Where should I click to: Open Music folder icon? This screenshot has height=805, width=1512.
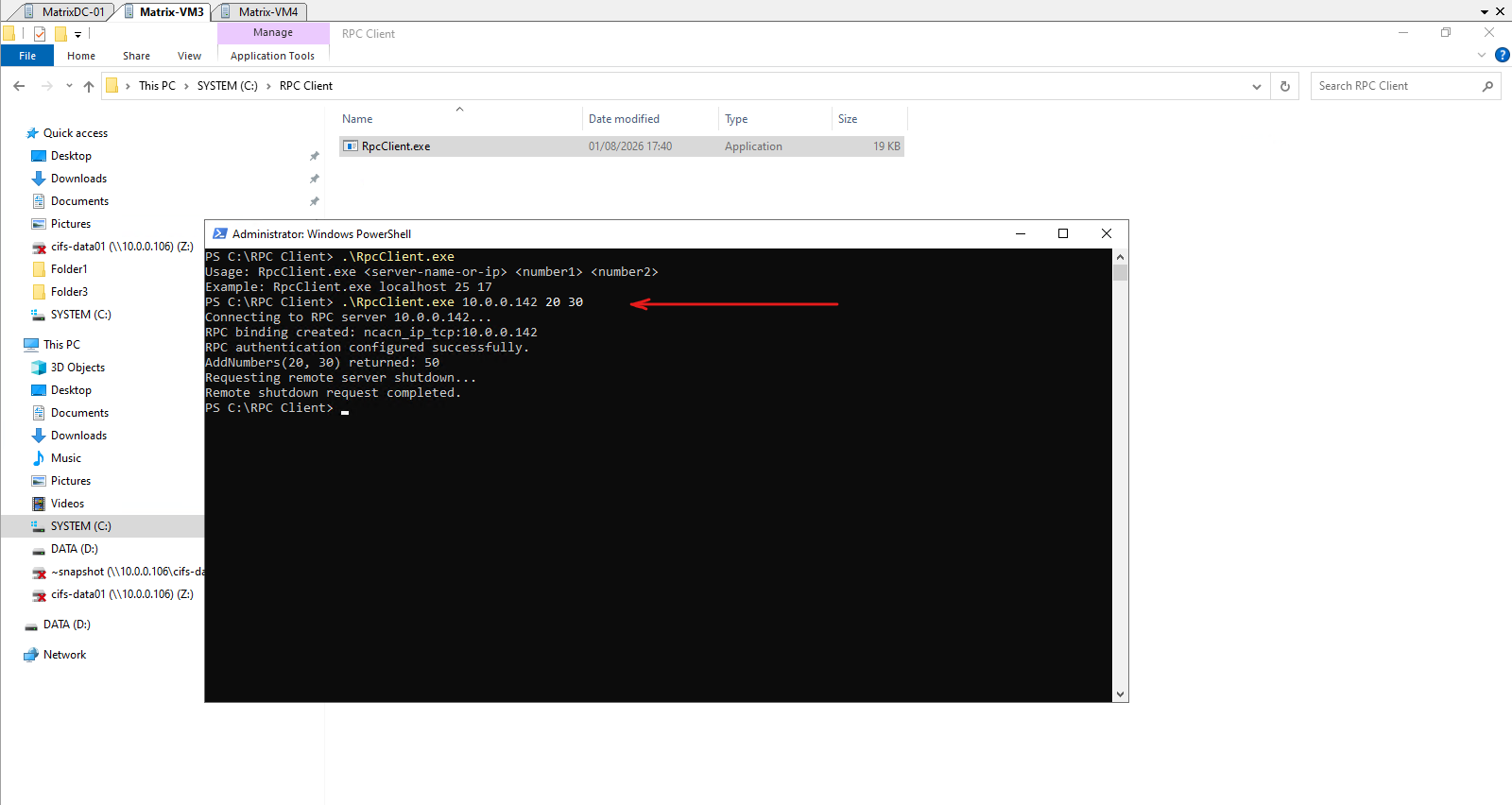tap(39, 458)
